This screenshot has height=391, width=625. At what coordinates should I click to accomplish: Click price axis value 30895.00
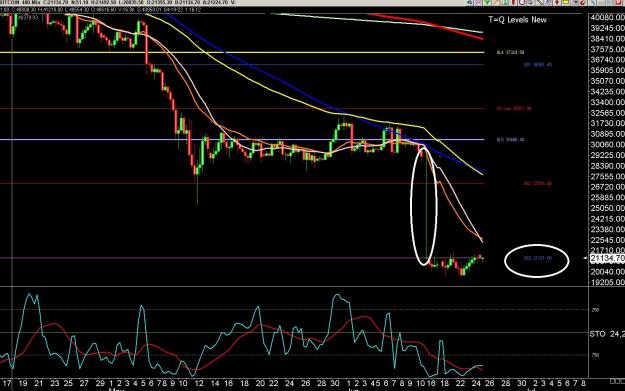(x=607, y=134)
